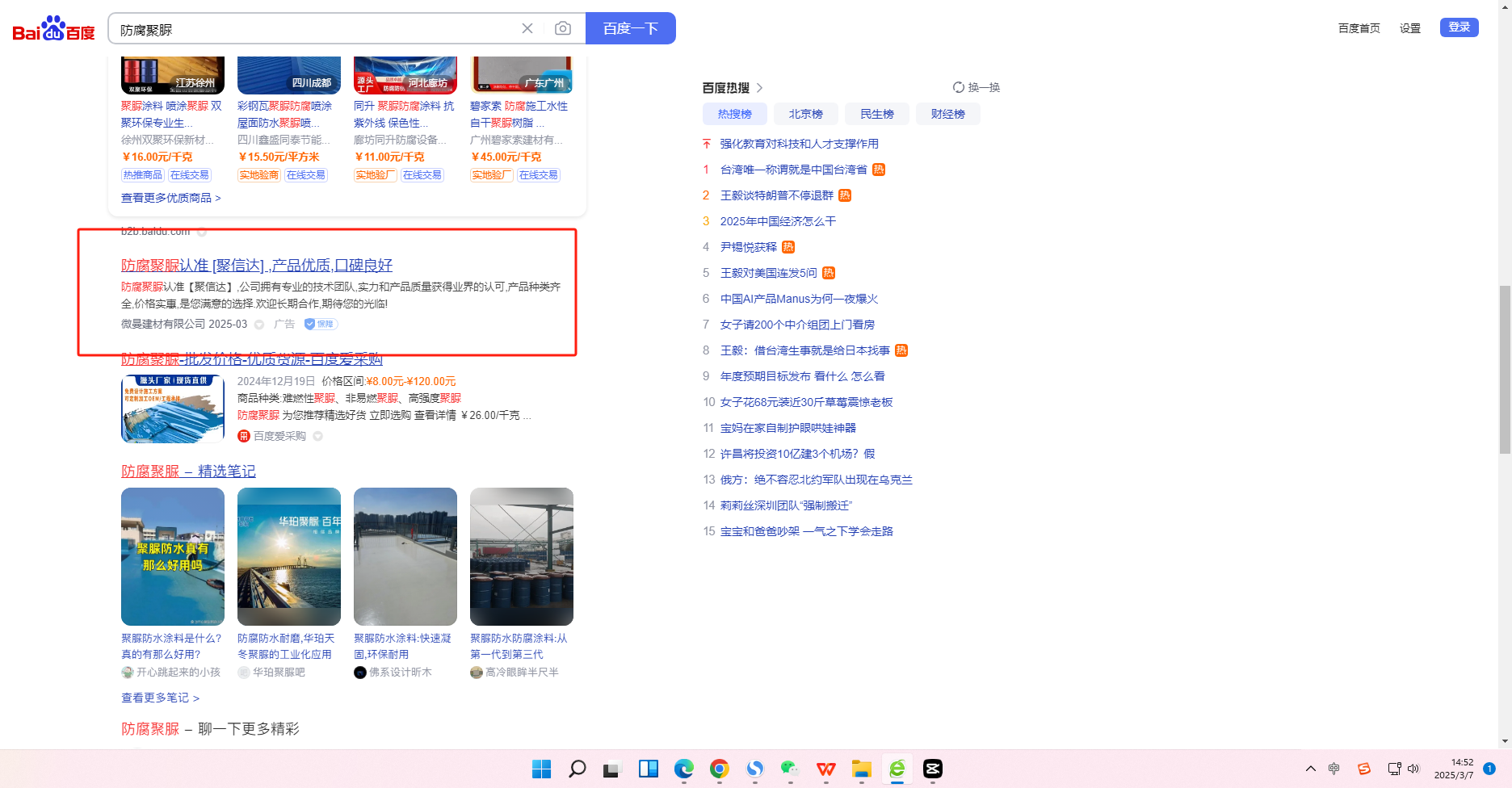Click the 登录 login button
This screenshot has height=788, width=1512.
[x=1459, y=27]
